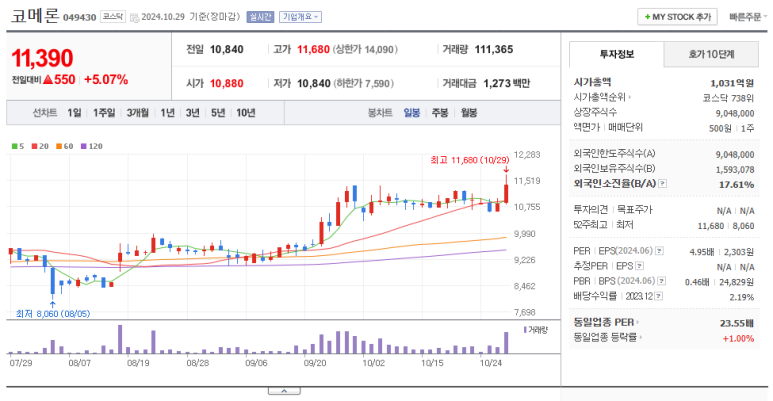
Task: Click the 거래량 volume legend marker
Action: coord(535,329)
